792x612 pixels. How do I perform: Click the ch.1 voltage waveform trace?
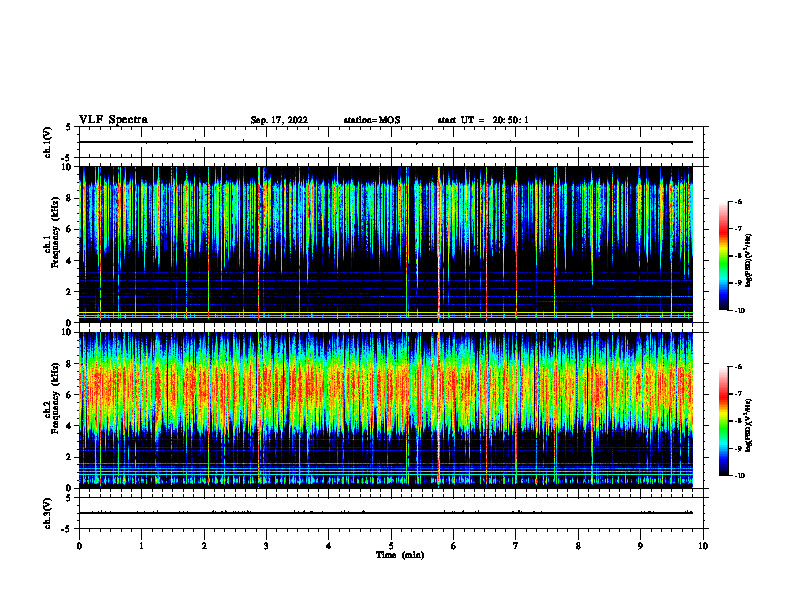(386, 142)
